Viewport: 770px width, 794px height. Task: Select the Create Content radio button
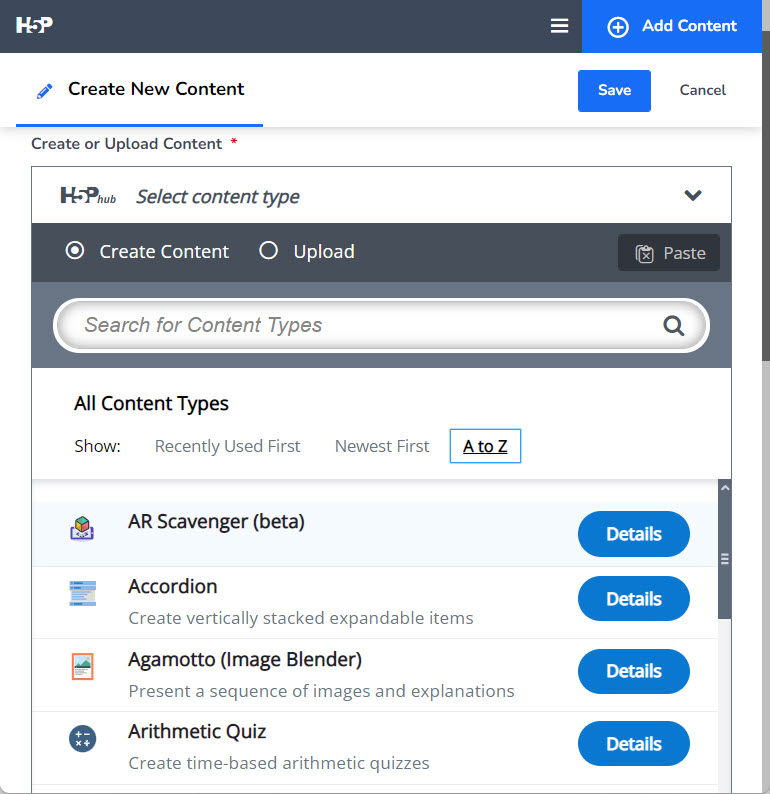coord(75,251)
